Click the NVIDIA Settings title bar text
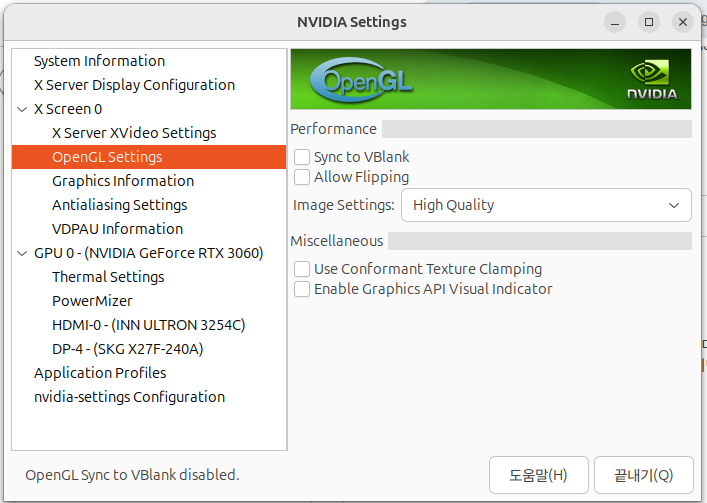This screenshot has width=707, height=503. (x=352, y=22)
